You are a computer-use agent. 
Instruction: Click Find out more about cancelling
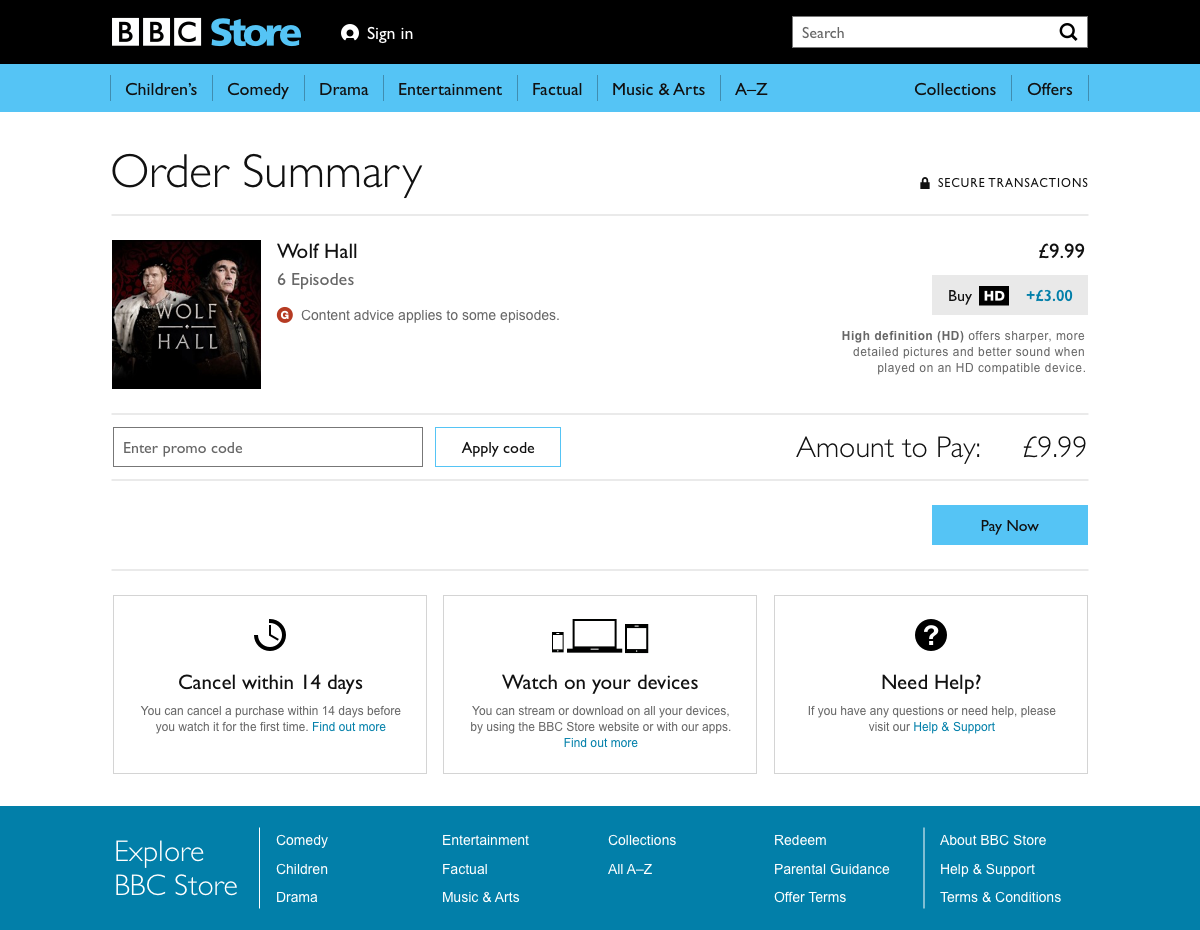tap(349, 727)
